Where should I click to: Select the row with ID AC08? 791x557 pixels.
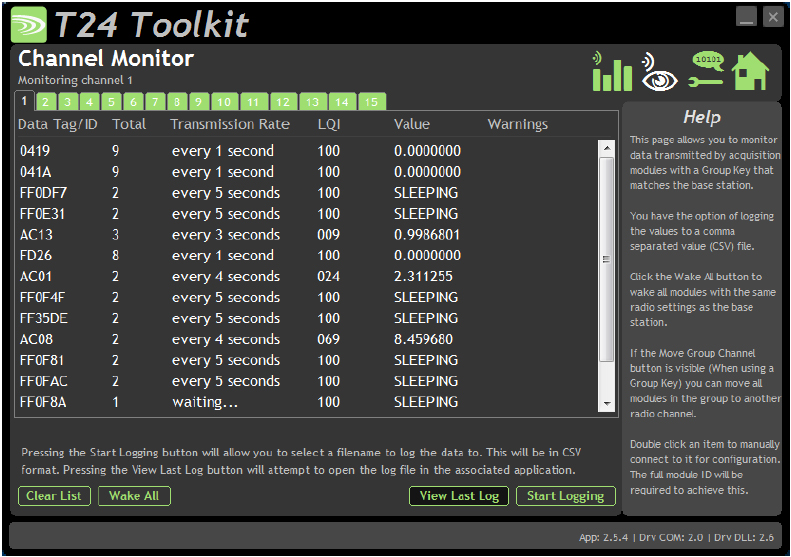pos(307,339)
